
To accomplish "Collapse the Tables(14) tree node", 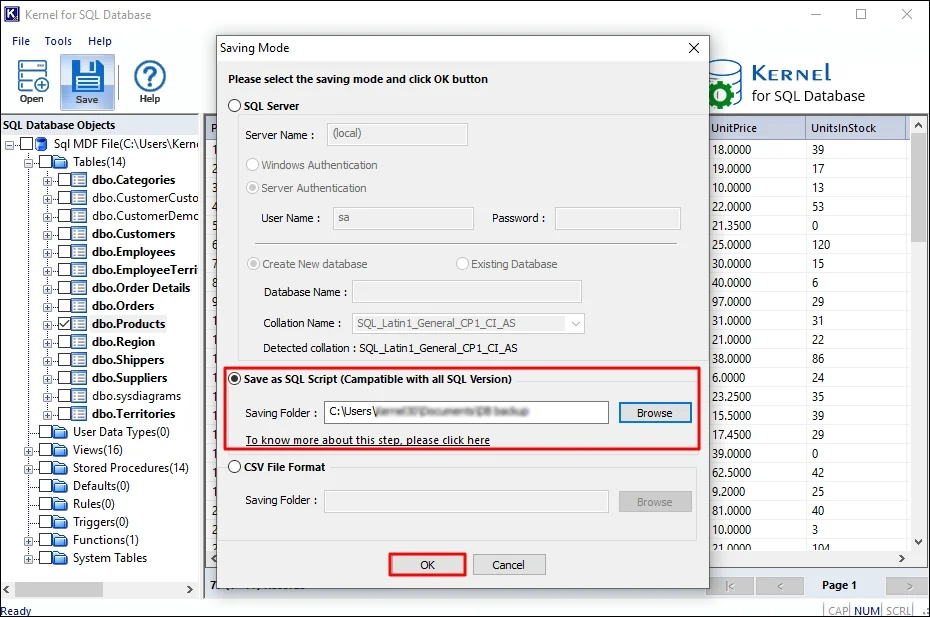I will 29,162.
